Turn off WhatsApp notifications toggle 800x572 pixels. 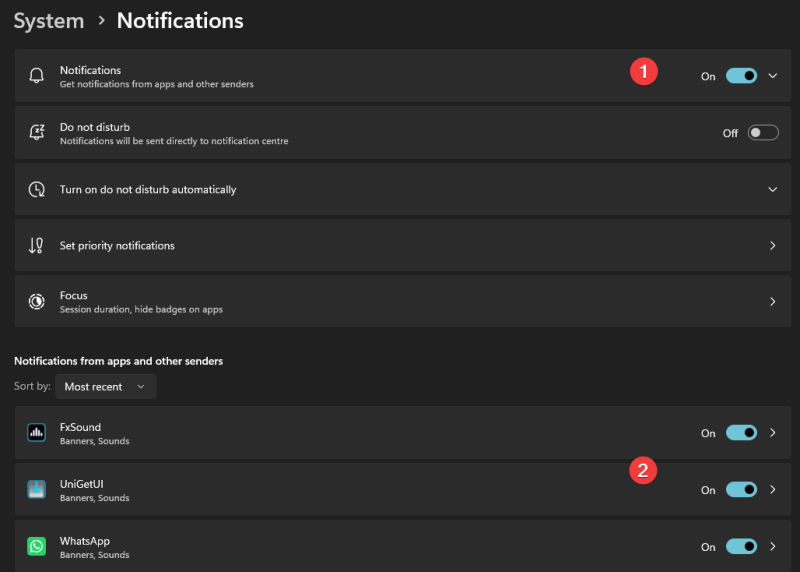pos(741,547)
